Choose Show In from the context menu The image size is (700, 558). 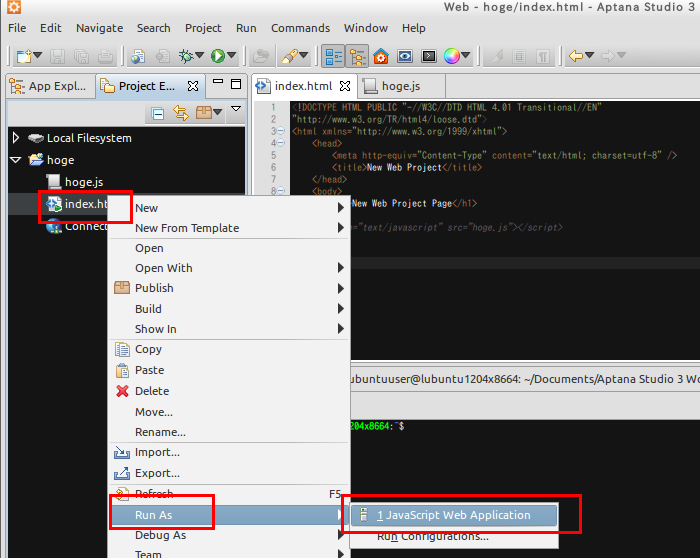coord(229,329)
